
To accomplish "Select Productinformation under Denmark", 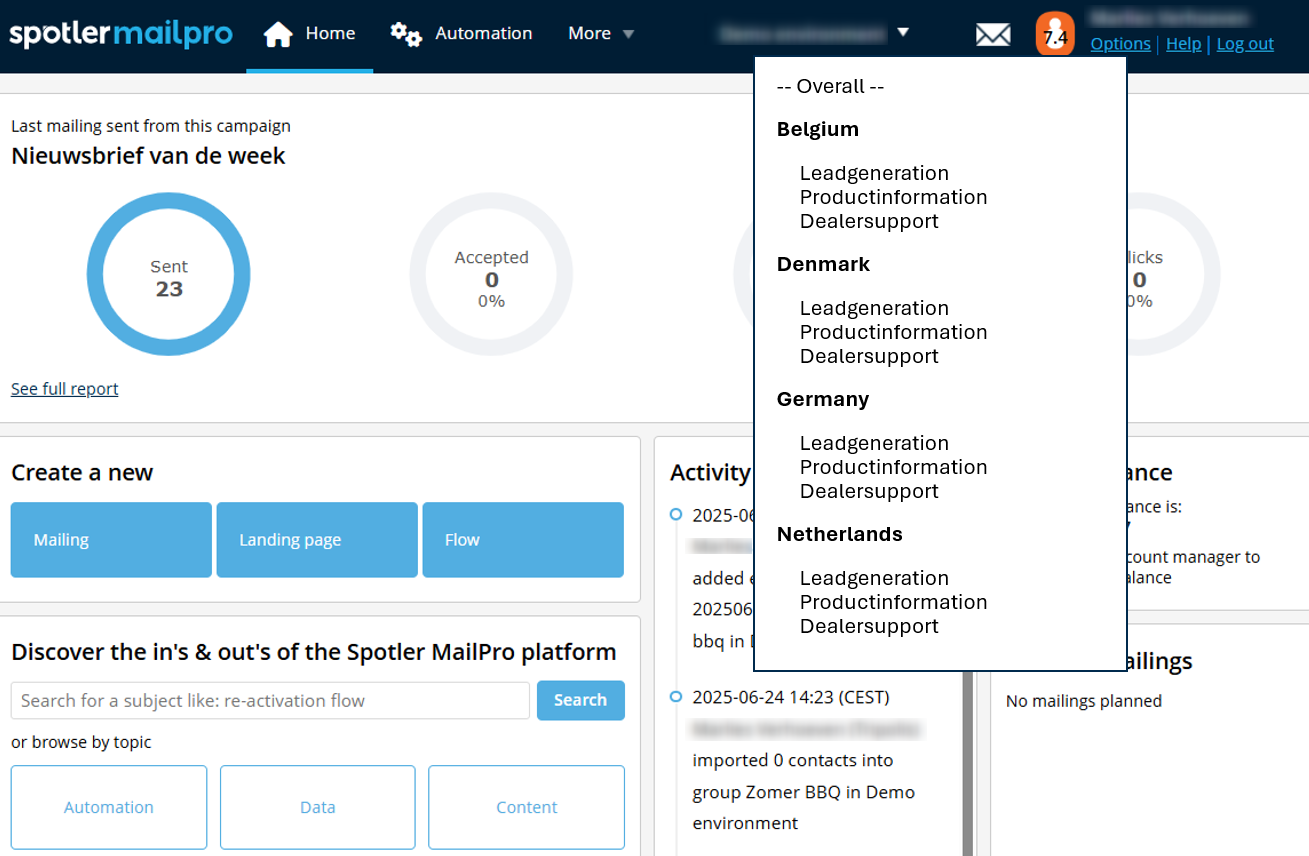I will coord(893,332).
